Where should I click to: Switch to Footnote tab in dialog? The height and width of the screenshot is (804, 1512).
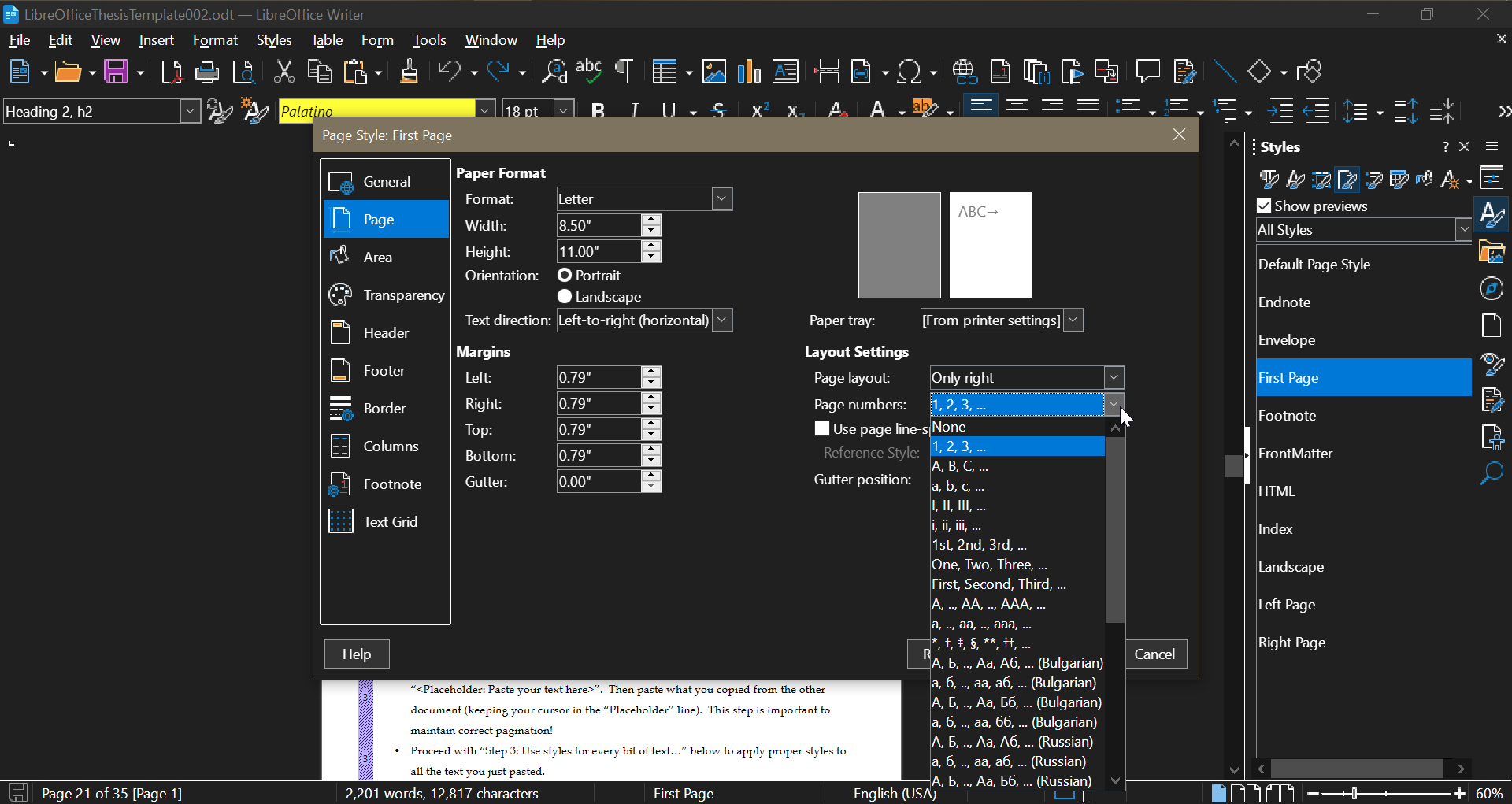click(386, 484)
